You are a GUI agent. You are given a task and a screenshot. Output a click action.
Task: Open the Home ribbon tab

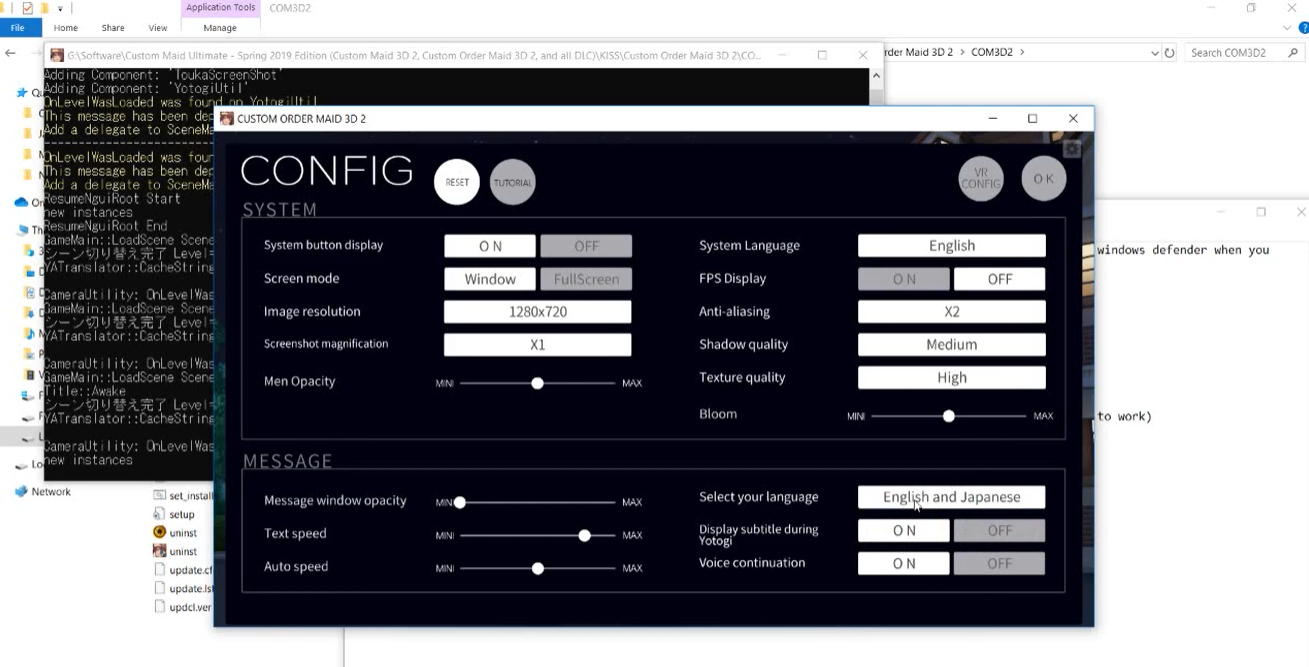(66, 28)
